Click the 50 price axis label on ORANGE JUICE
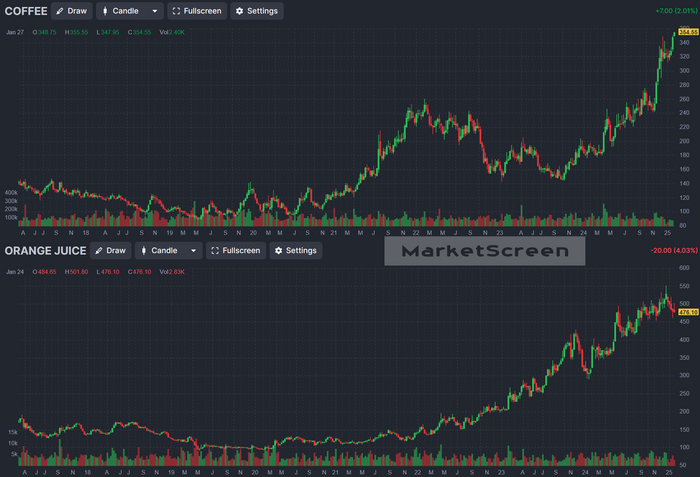Screen dimensions: 700x477 coord(683,465)
